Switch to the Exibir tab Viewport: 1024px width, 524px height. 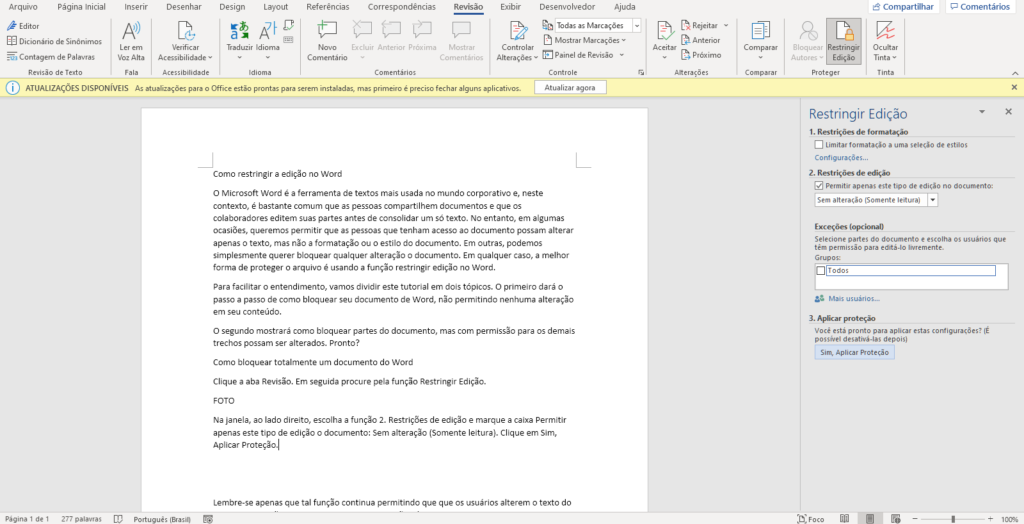coord(511,7)
